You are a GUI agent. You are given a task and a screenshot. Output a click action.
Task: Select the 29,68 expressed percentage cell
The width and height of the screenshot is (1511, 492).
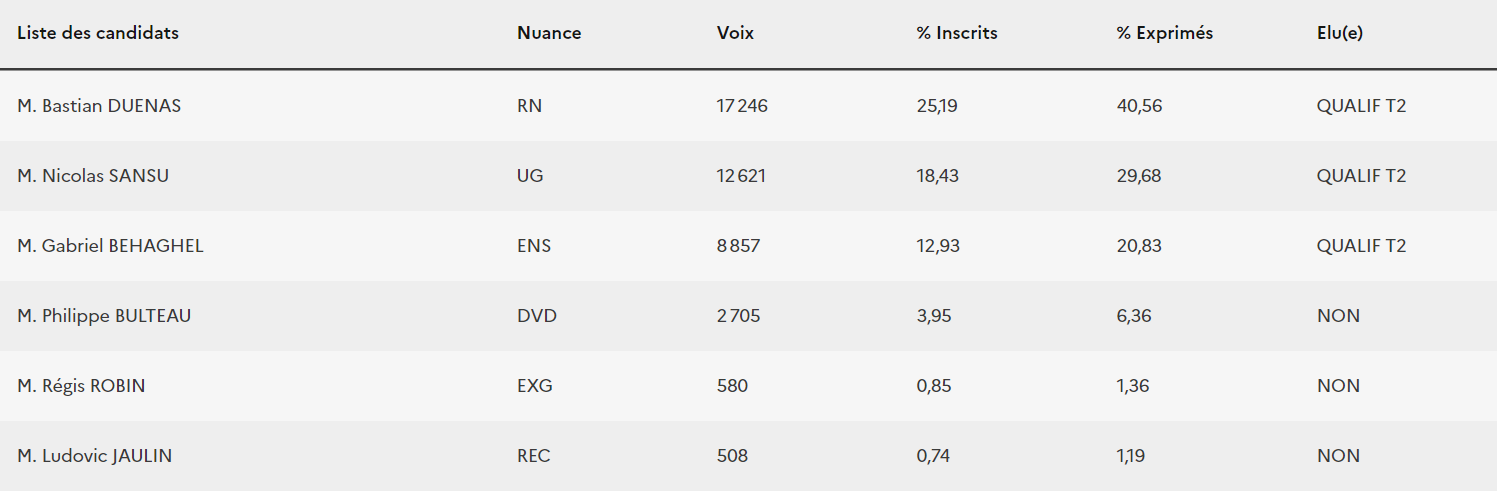[x=1139, y=175]
